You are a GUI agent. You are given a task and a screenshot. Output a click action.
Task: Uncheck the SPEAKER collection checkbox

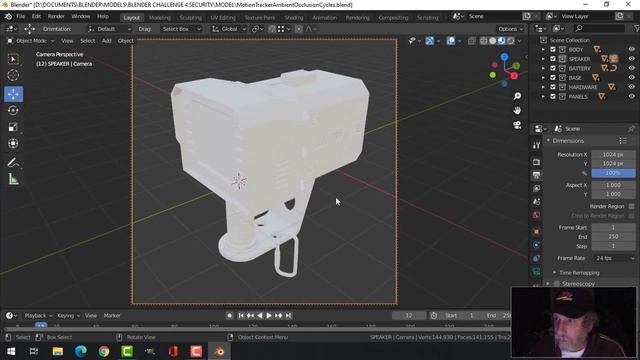(x=553, y=59)
